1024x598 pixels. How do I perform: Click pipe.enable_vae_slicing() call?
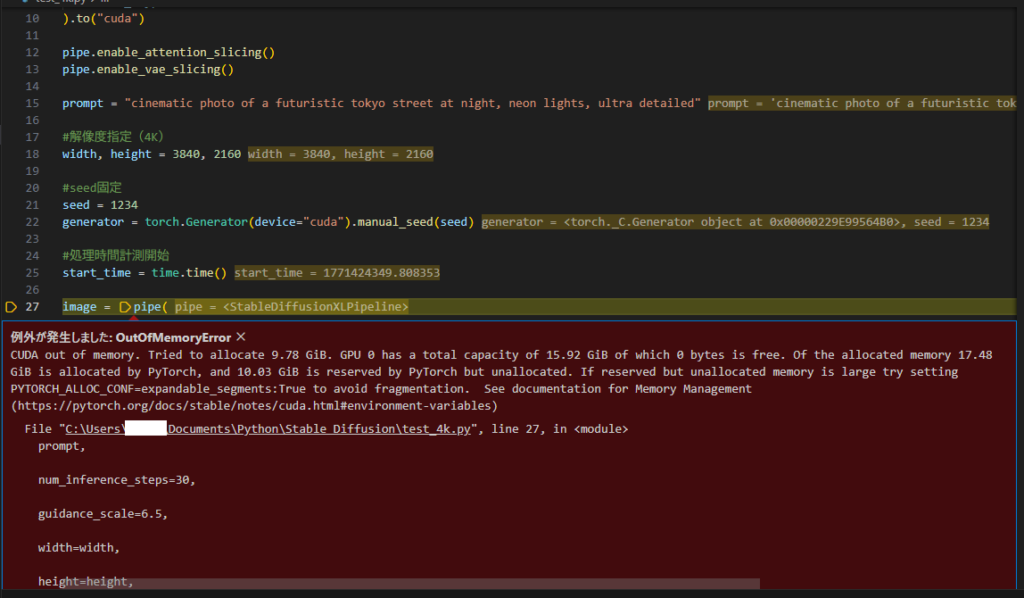[147, 69]
